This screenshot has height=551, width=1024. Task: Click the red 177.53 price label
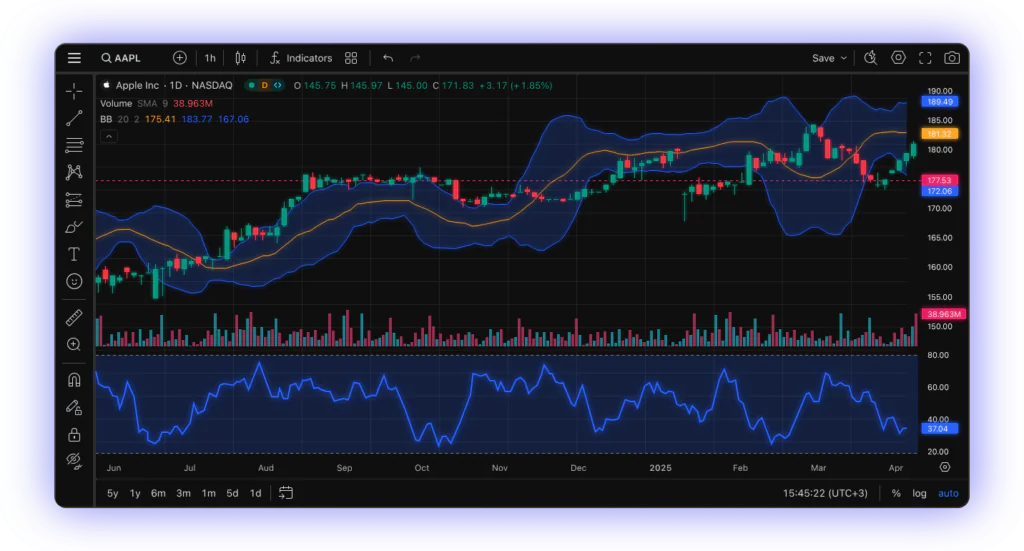(939, 180)
